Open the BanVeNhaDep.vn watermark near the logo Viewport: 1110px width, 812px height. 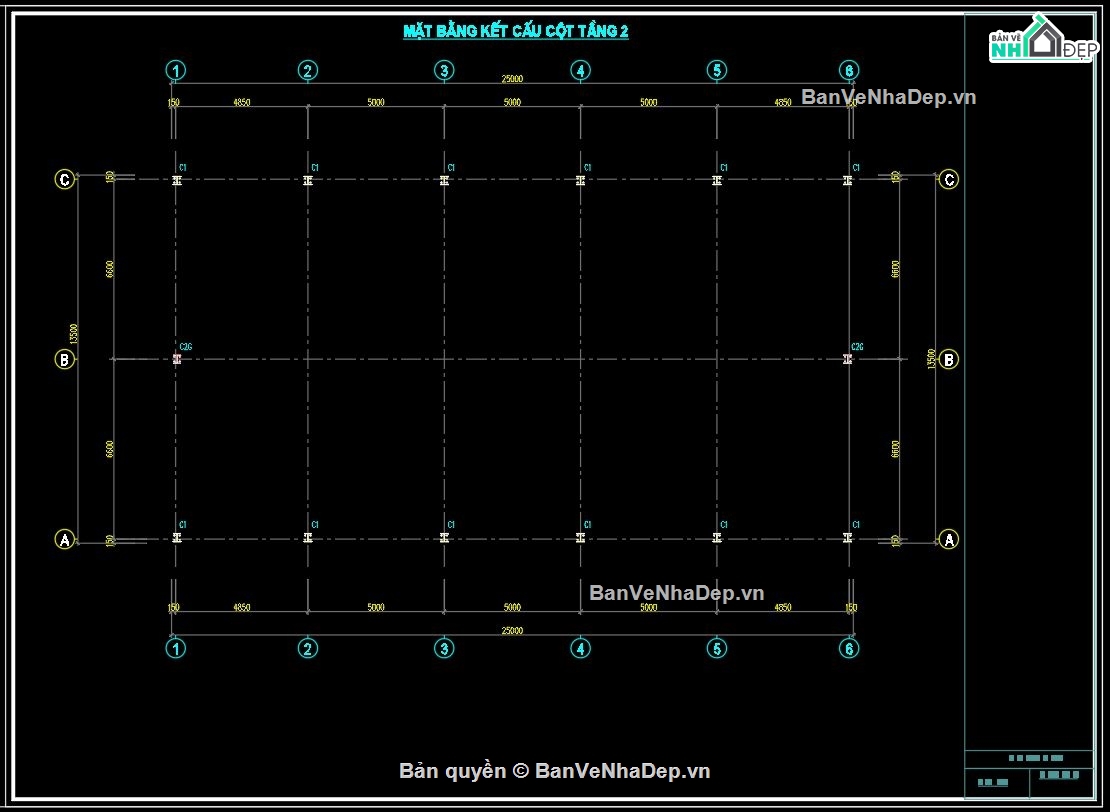[x=888, y=98]
